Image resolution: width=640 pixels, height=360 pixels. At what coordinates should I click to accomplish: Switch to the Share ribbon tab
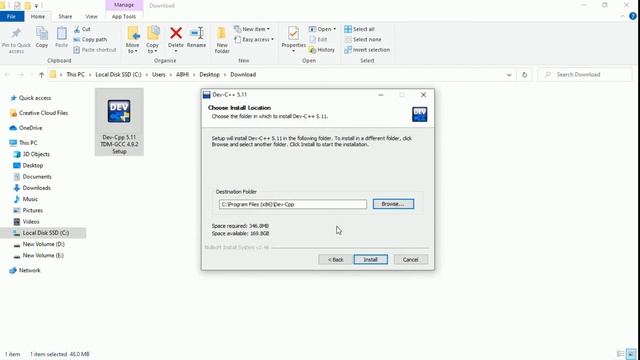pos(65,16)
